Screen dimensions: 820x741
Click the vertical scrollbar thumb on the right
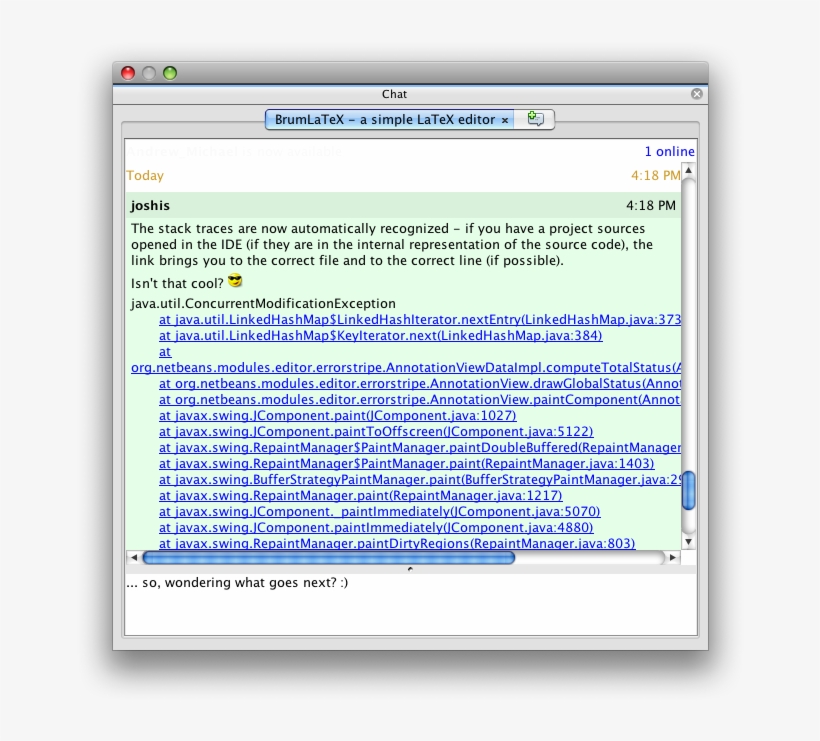(688, 490)
